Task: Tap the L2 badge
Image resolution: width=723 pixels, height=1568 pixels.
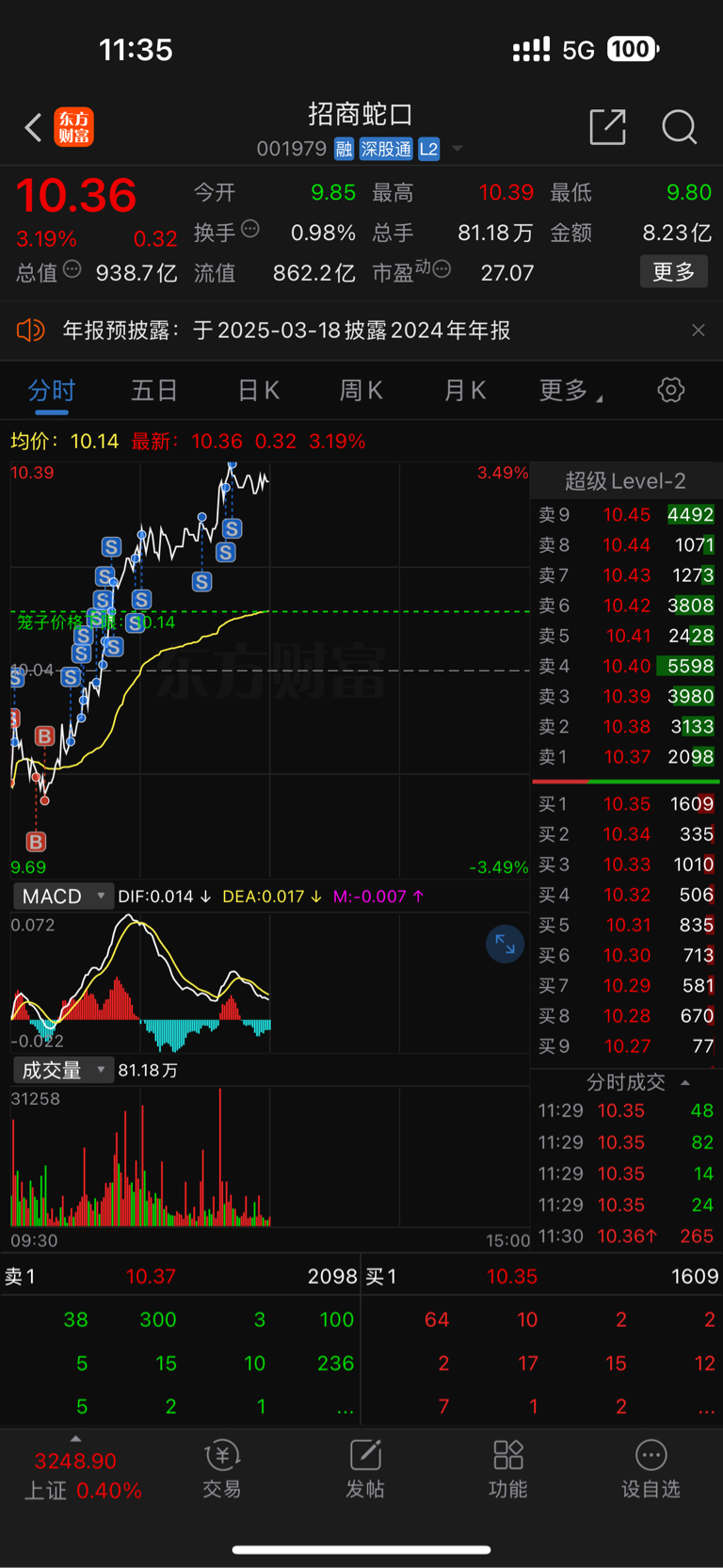Action: [428, 149]
